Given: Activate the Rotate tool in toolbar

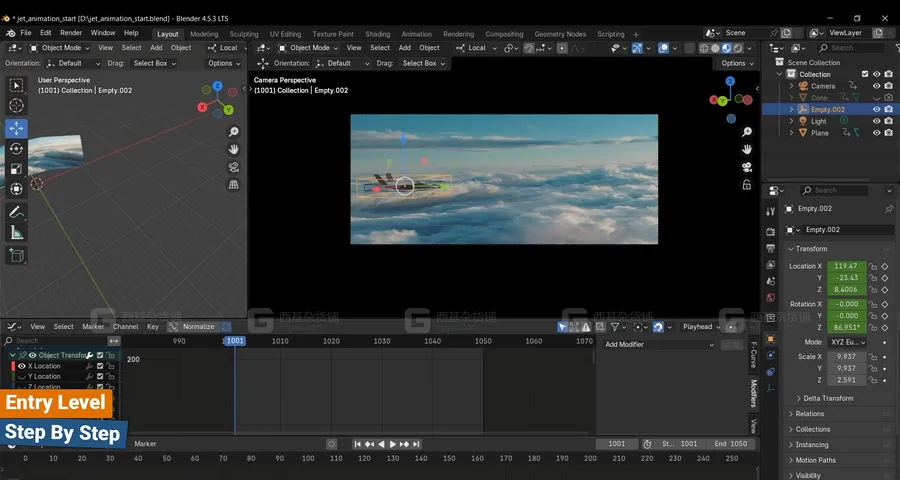Looking at the screenshot, I should (16, 149).
